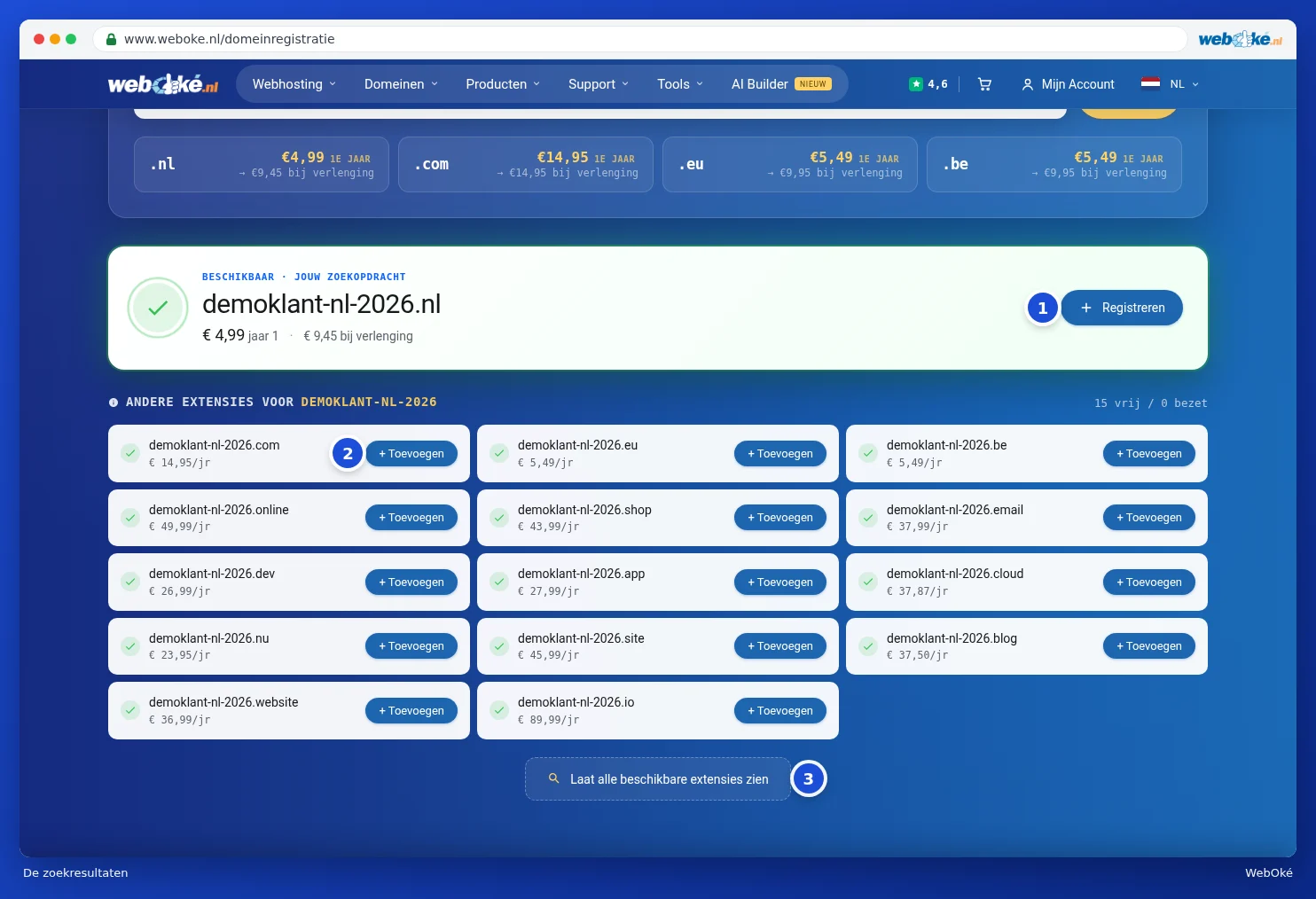The image size is (1316, 899).
Task: Add demoklant-nl-2026.eu to cart
Action: pos(780,453)
